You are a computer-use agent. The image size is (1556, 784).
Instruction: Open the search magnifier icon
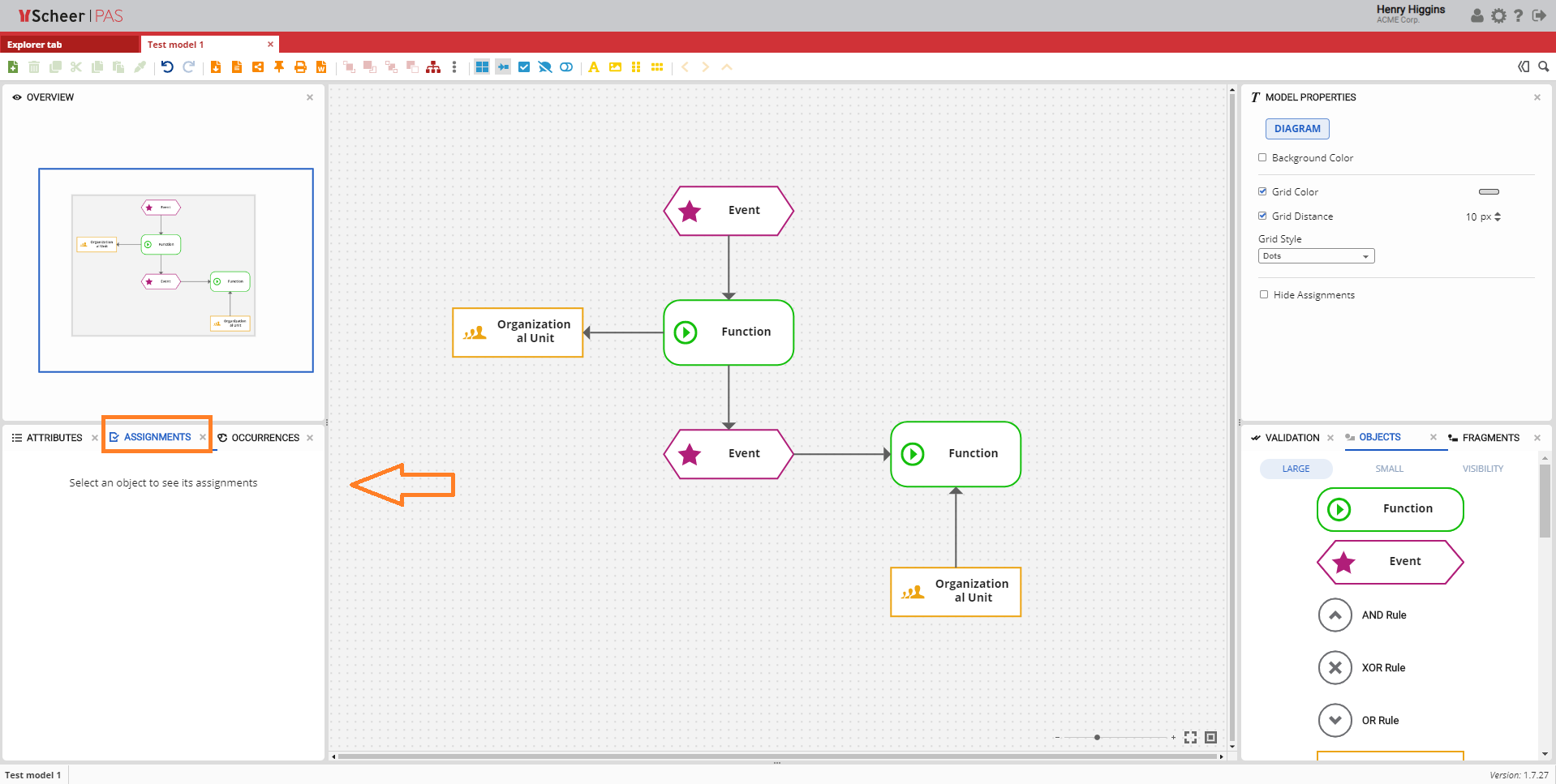tap(1544, 67)
